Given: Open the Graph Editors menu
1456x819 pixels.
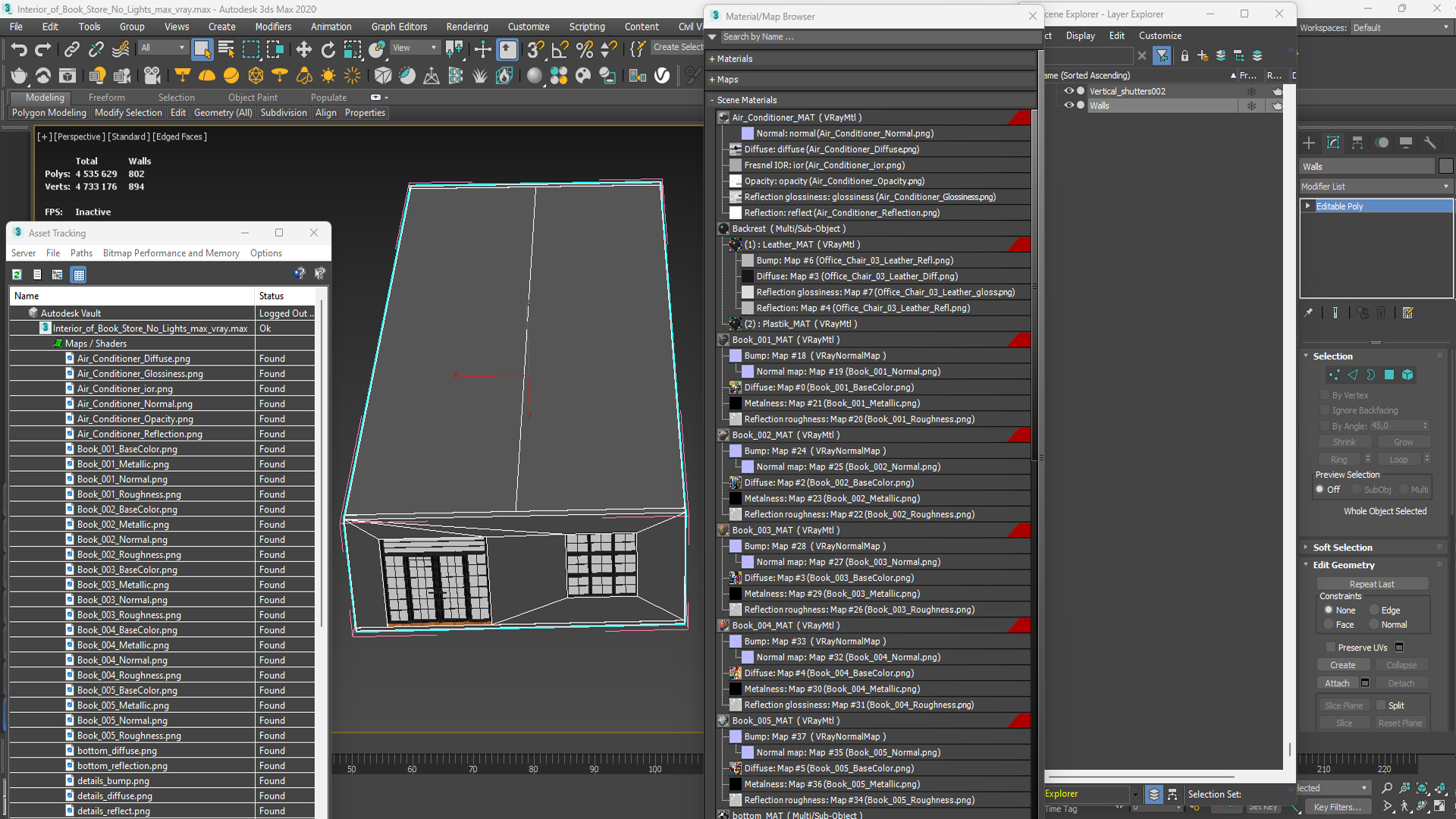Looking at the screenshot, I should coord(399,27).
